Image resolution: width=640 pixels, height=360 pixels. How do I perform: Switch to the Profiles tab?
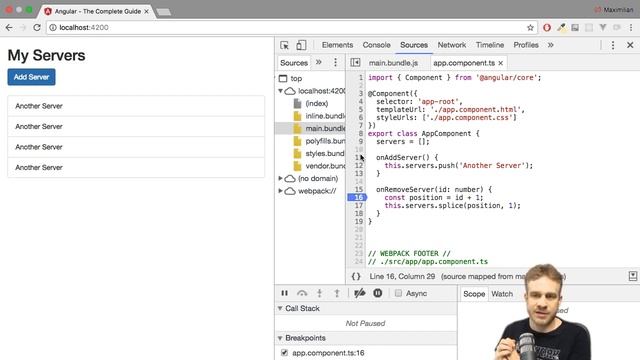click(526, 45)
